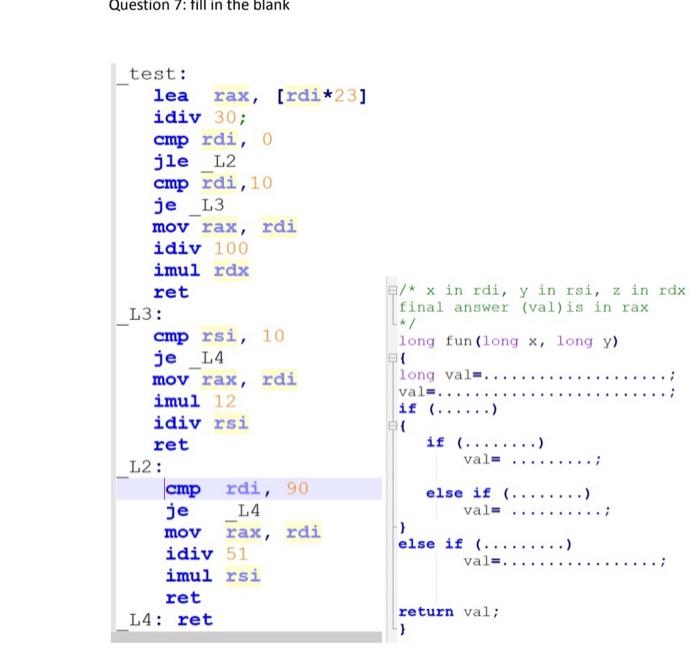Click the 'idiv 100' instruction

[200, 249]
